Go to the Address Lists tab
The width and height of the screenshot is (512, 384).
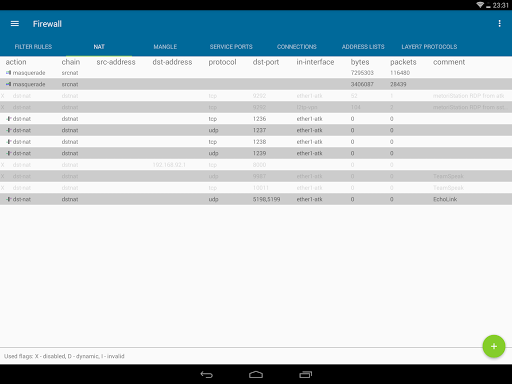point(363,47)
